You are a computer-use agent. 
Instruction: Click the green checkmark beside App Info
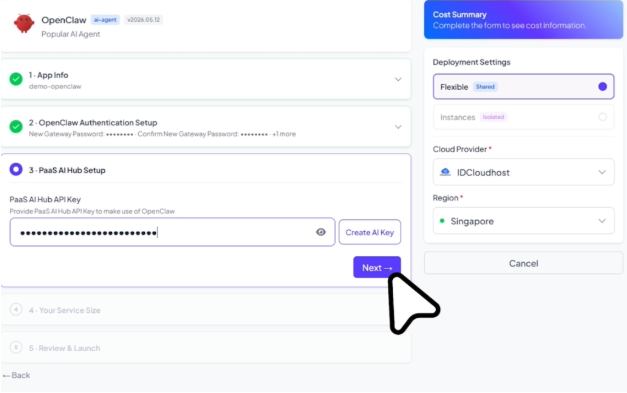pyautogui.click(x=16, y=79)
